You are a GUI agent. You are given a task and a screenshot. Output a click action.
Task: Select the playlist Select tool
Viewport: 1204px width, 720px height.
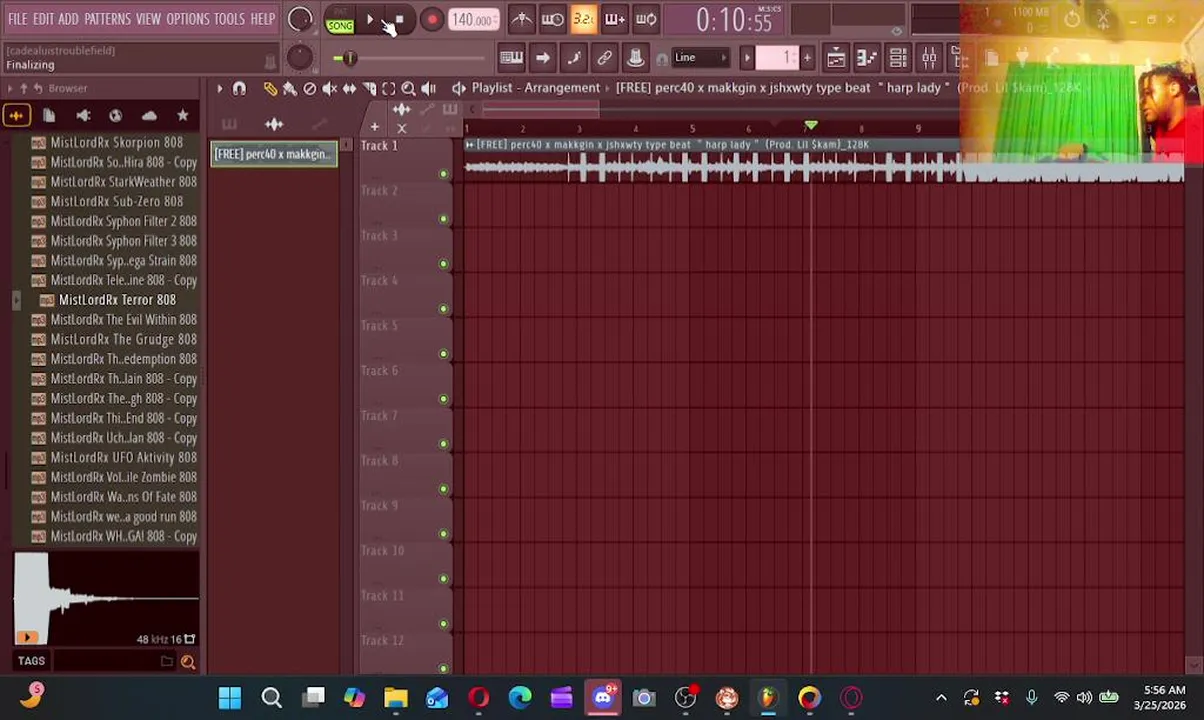[x=389, y=89]
